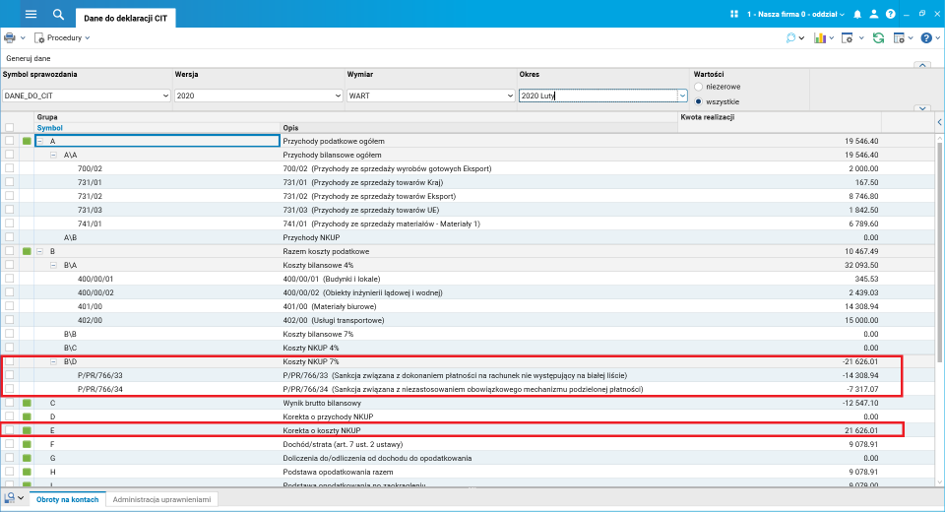Viewport: 945px width, 512px height.
Task: Open the bar chart analysis icon
Action: (x=820, y=38)
